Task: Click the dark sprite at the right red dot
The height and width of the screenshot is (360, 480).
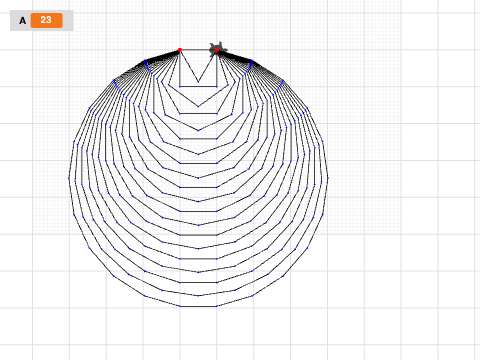Action: 218,50
